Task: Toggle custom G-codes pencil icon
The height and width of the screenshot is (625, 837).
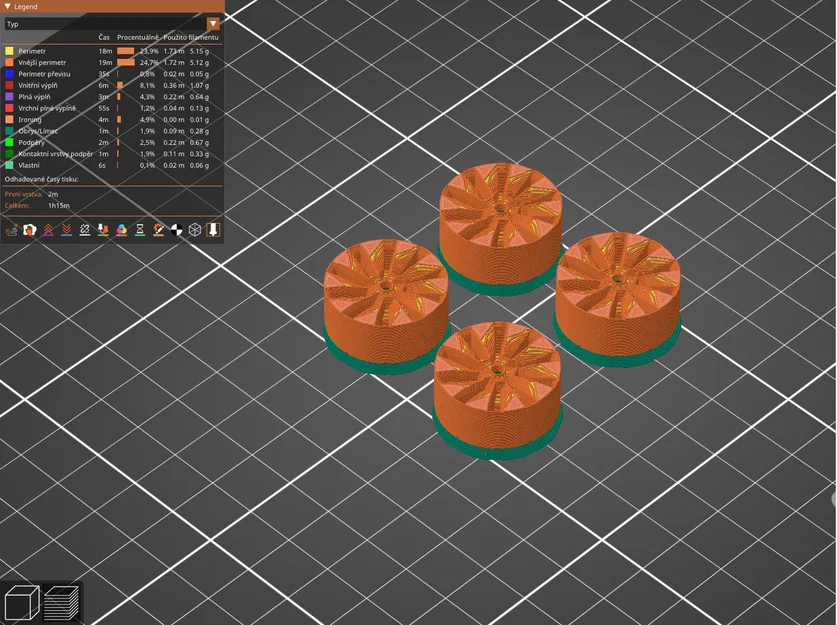Action: click(x=159, y=230)
